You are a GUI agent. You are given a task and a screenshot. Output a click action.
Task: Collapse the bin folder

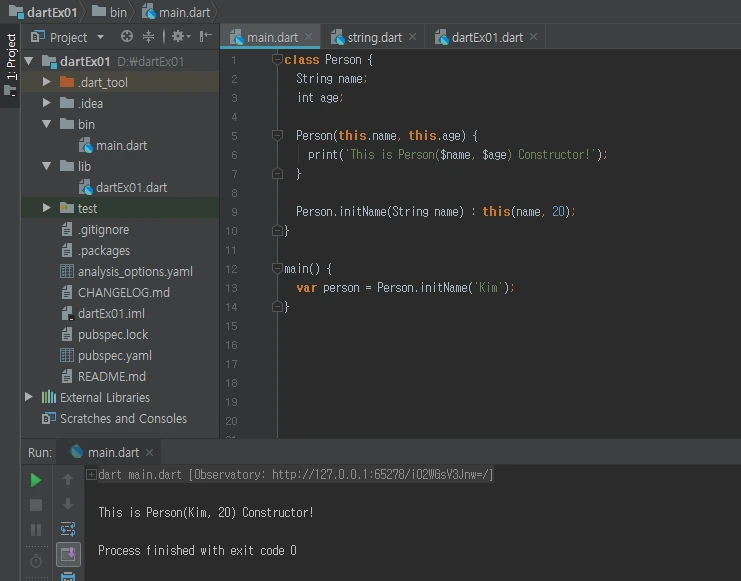46,124
